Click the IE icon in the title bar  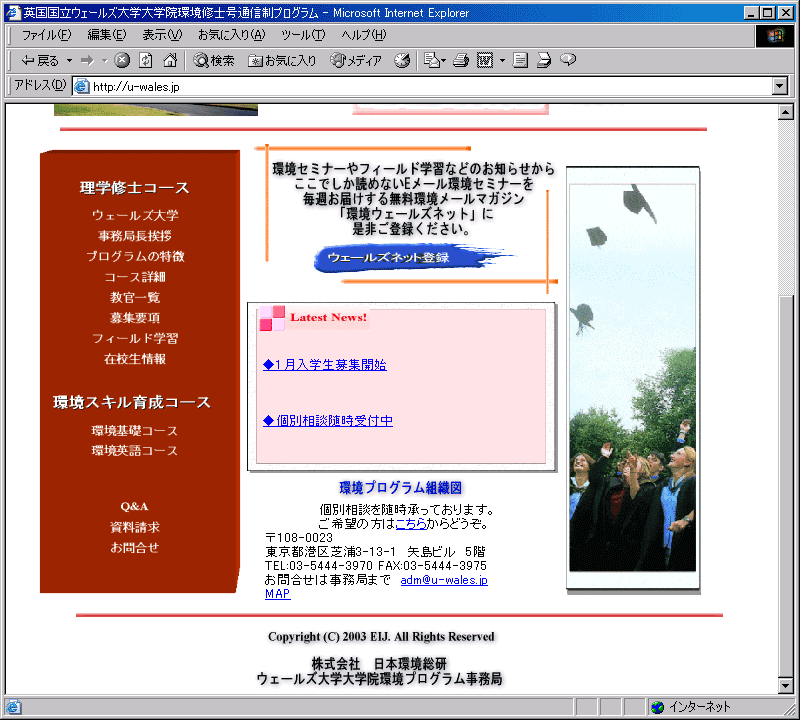13,13
